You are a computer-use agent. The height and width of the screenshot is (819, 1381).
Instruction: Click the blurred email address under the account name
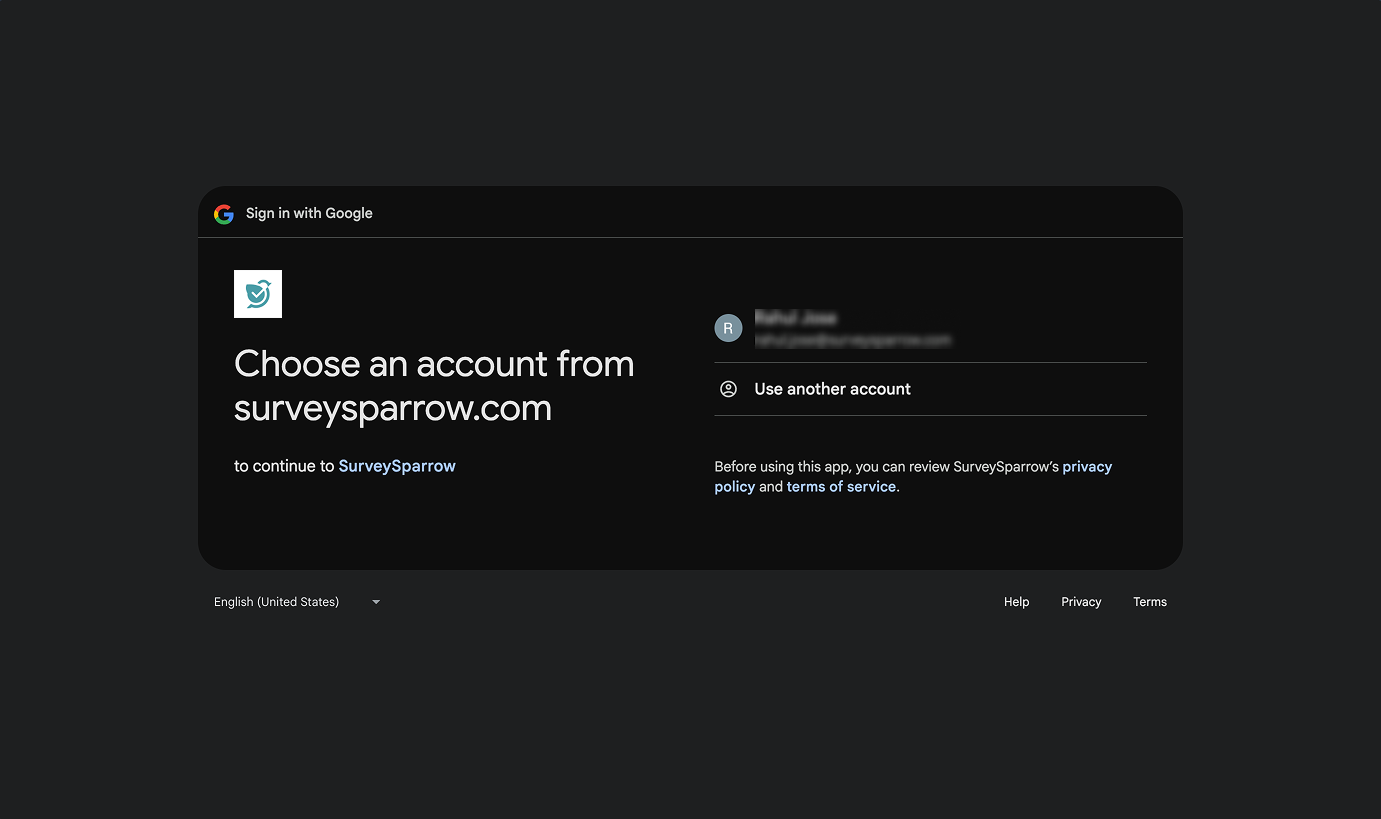click(x=852, y=341)
